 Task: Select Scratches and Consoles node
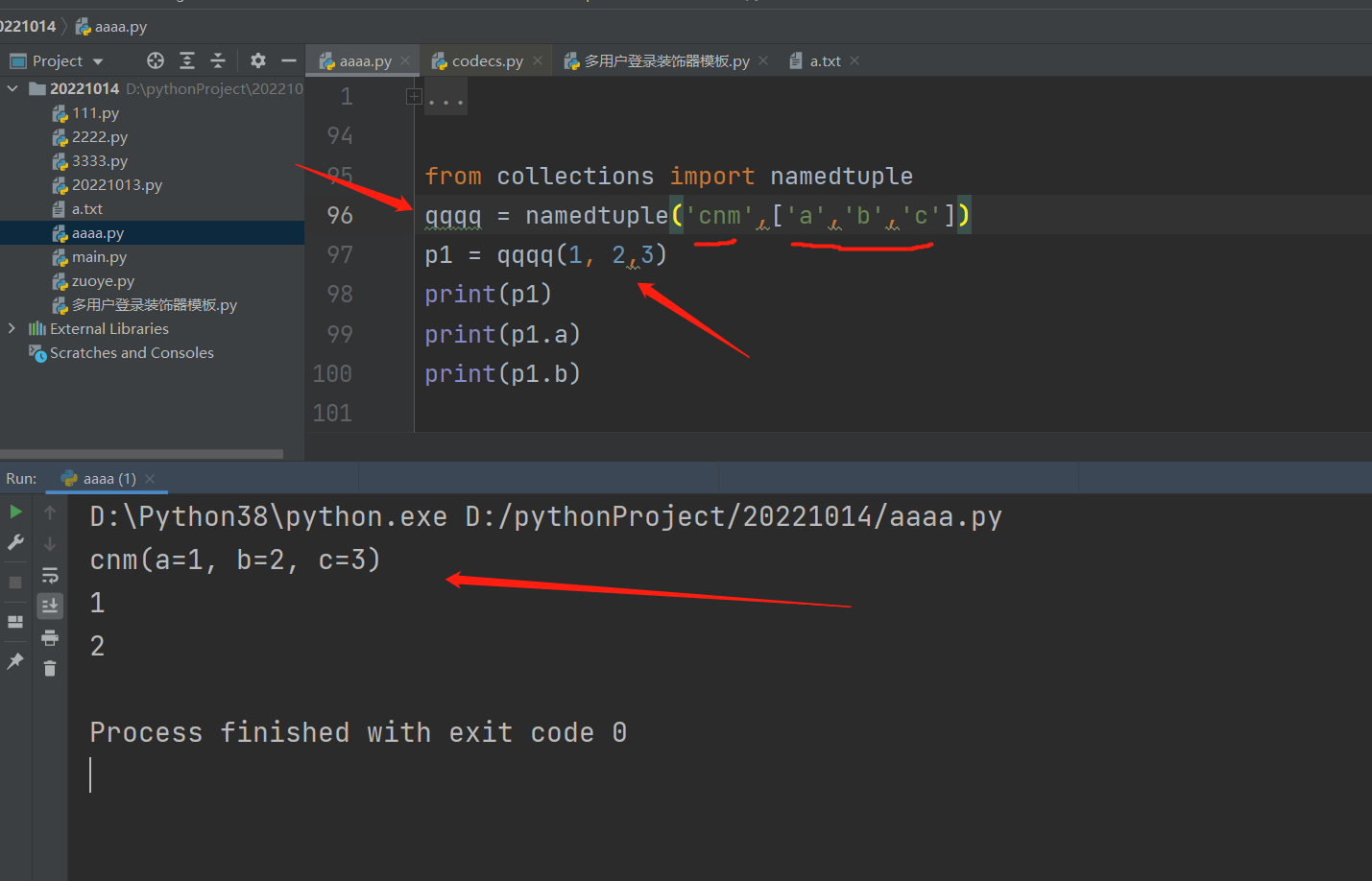132,353
